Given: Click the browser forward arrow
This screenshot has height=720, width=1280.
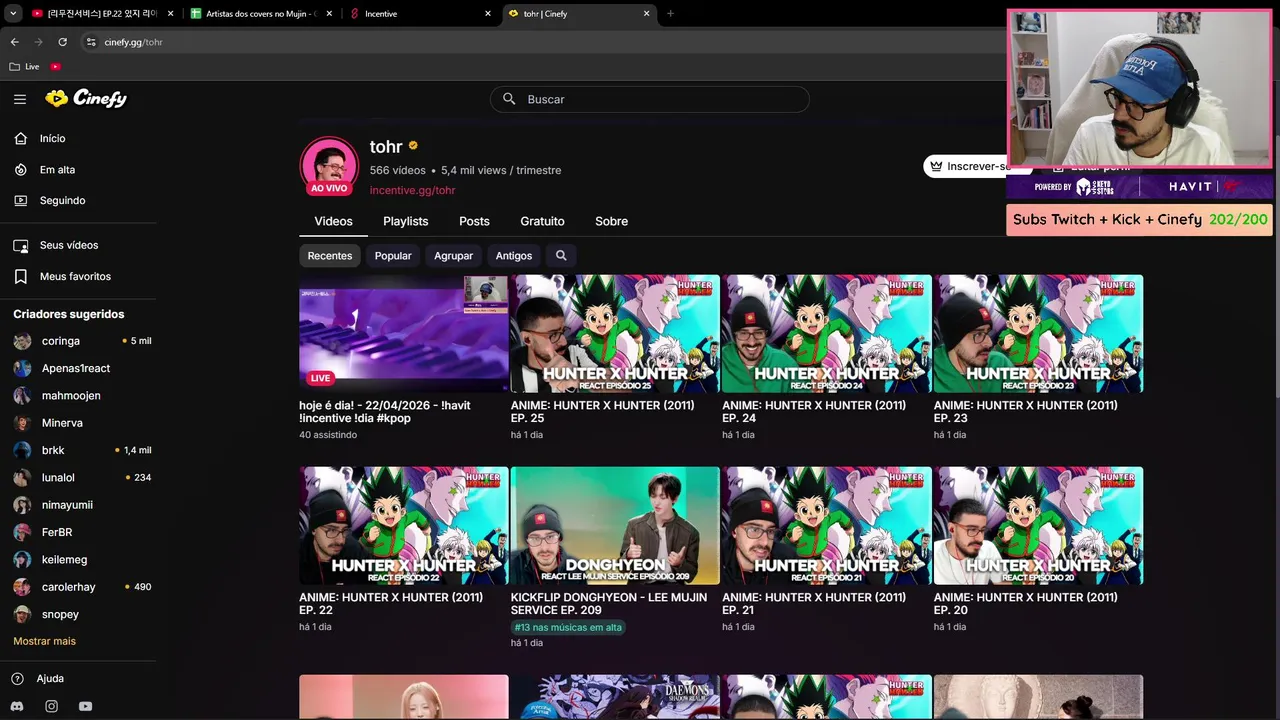Looking at the screenshot, I should pyautogui.click(x=38, y=42).
